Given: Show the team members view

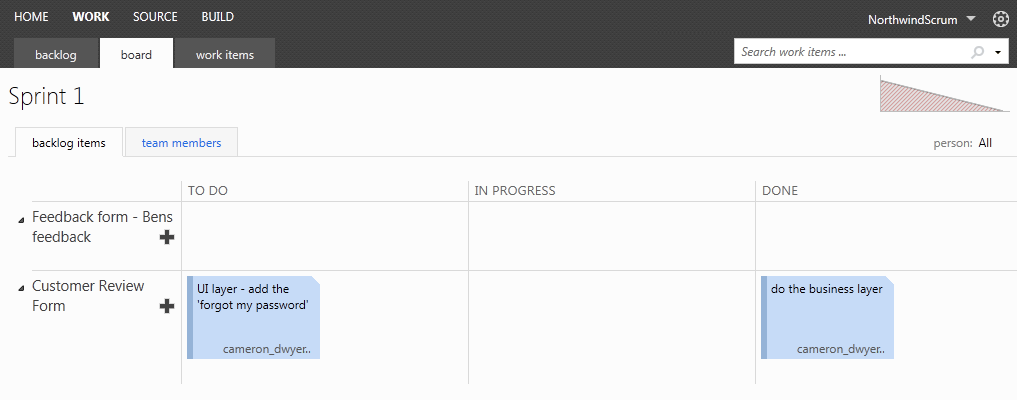Looking at the screenshot, I should pyautogui.click(x=181, y=143).
